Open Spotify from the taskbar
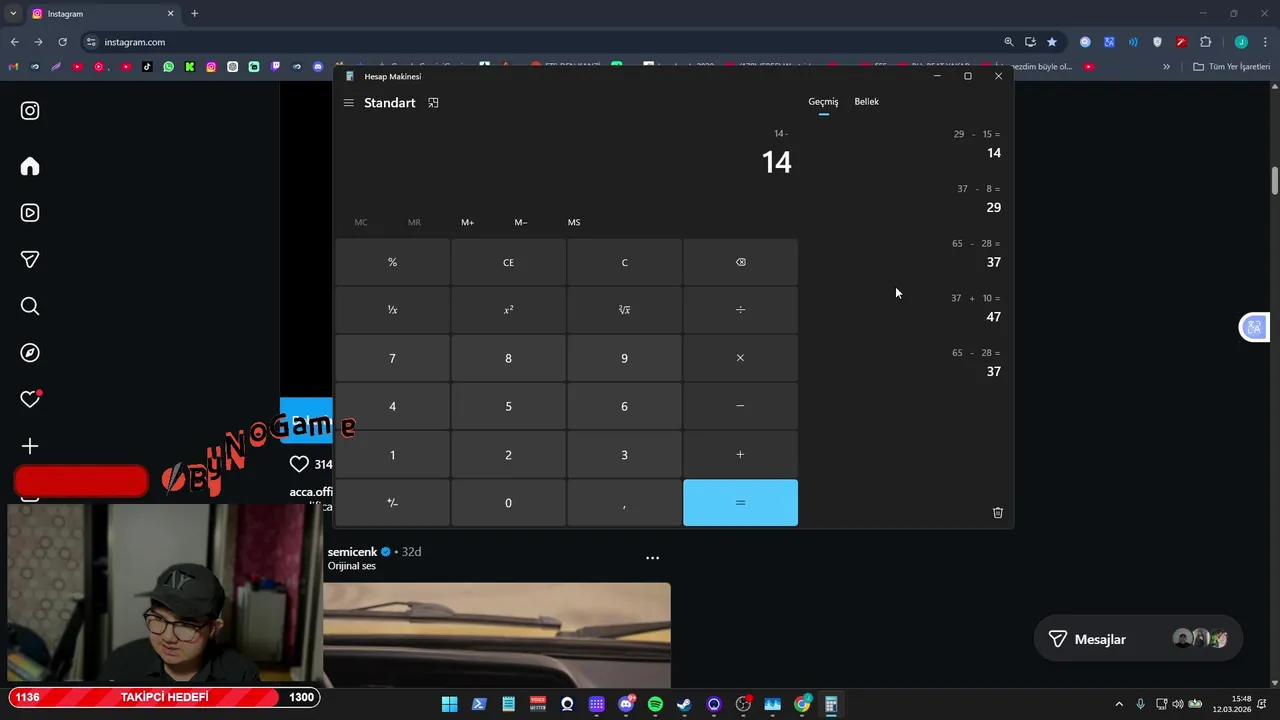1280x720 pixels. pyautogui.click(x=655, y=704)
